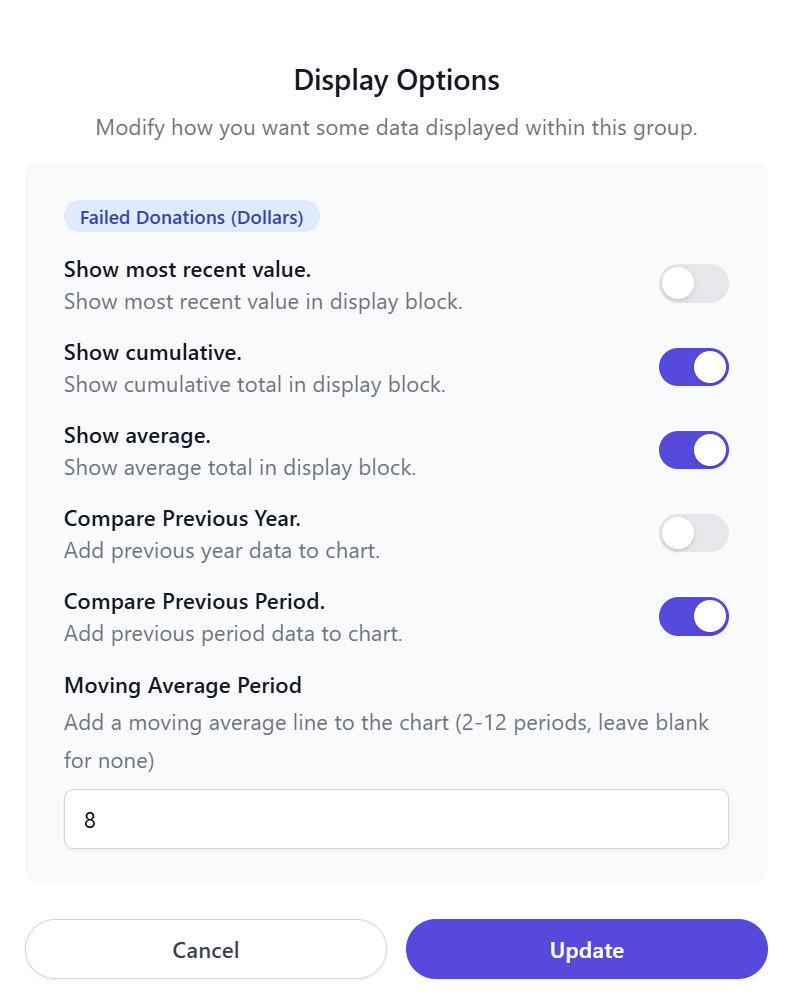Enable the Show most recent value toggle

[693, 284]
